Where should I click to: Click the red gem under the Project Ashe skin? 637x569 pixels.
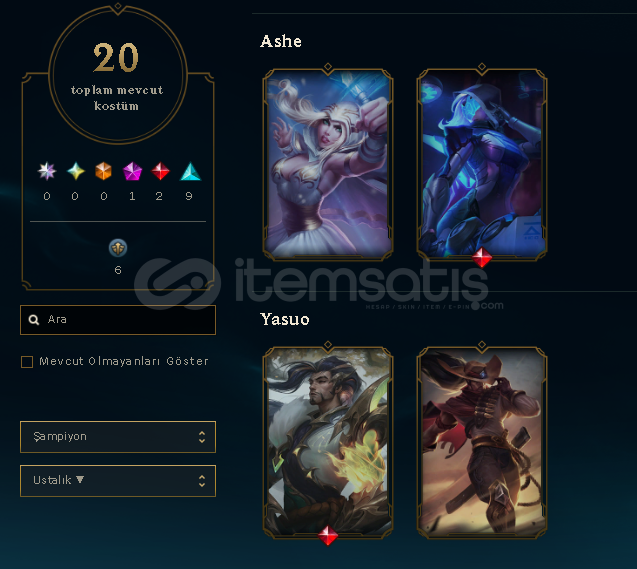pyautogui.click(x=482, y=257)
